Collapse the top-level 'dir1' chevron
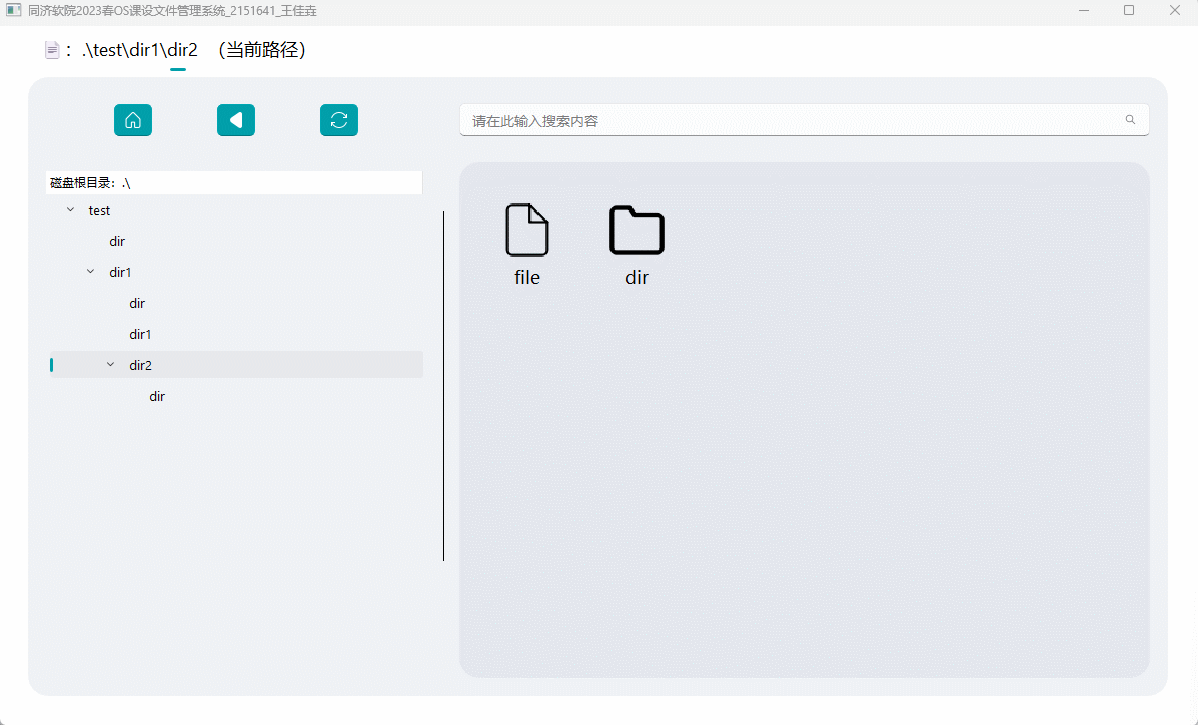Screen dimensions: 1198x725 [x=91, y=271]
